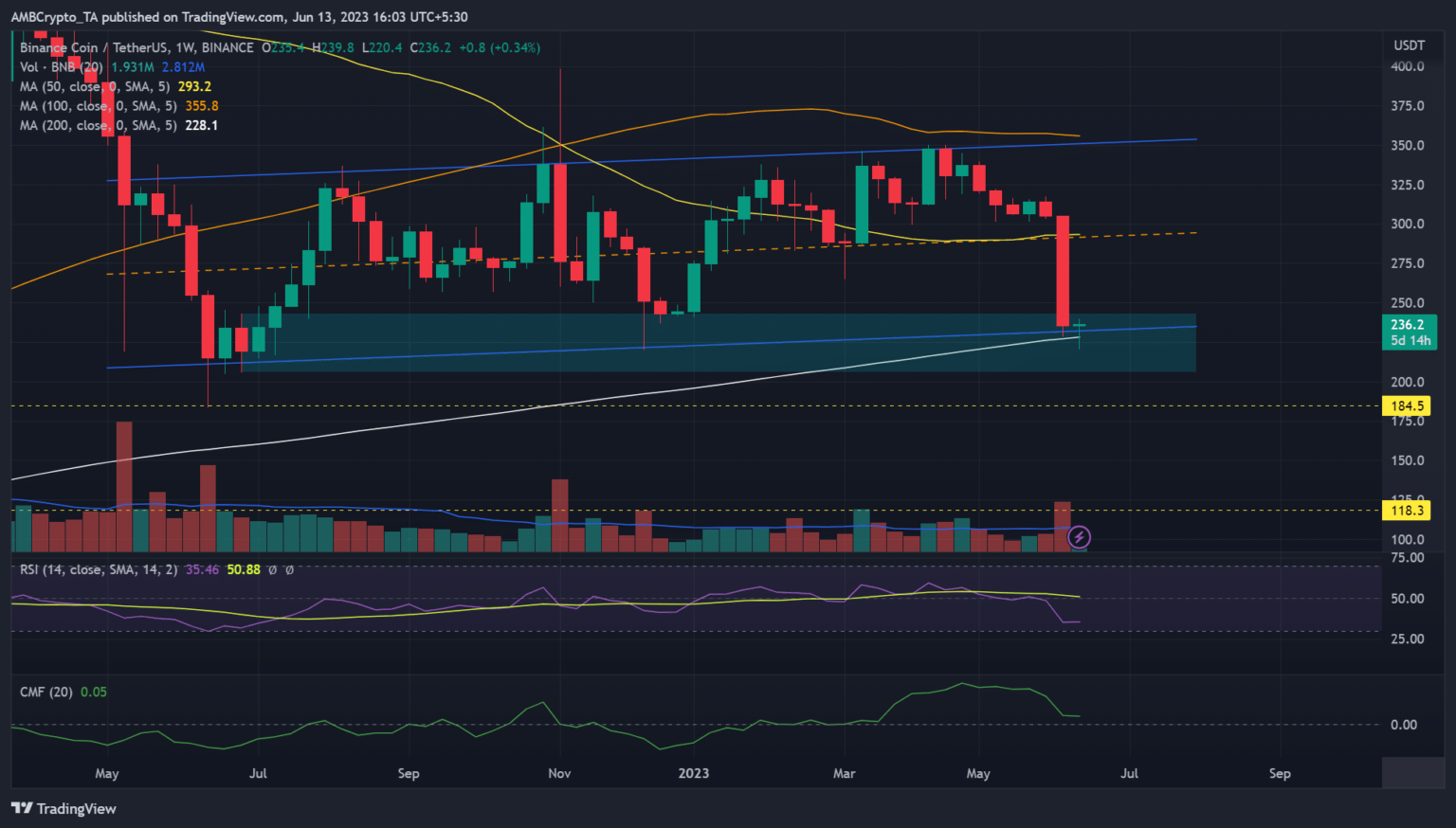Click the RSI source symbol after 50.88
This screenshot has width=1456, height=828.
(x=272, y=569)
